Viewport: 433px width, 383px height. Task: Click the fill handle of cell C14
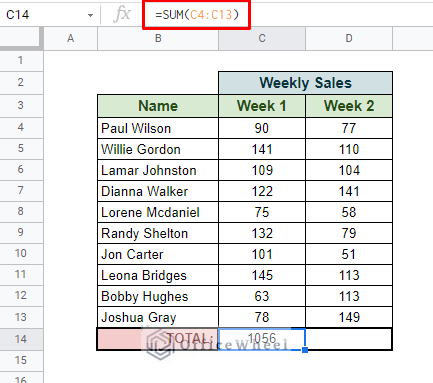[305, 350]
